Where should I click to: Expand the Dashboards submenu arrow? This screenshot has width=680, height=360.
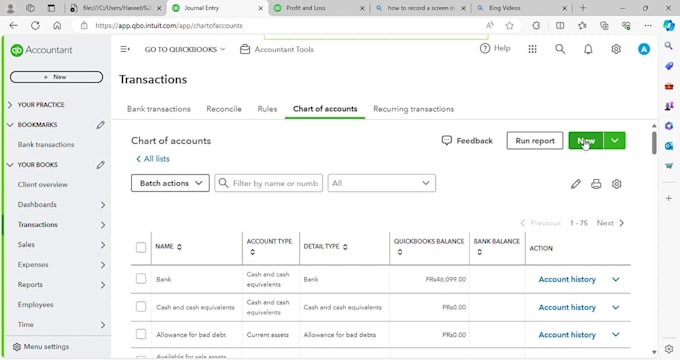point(103,205)
